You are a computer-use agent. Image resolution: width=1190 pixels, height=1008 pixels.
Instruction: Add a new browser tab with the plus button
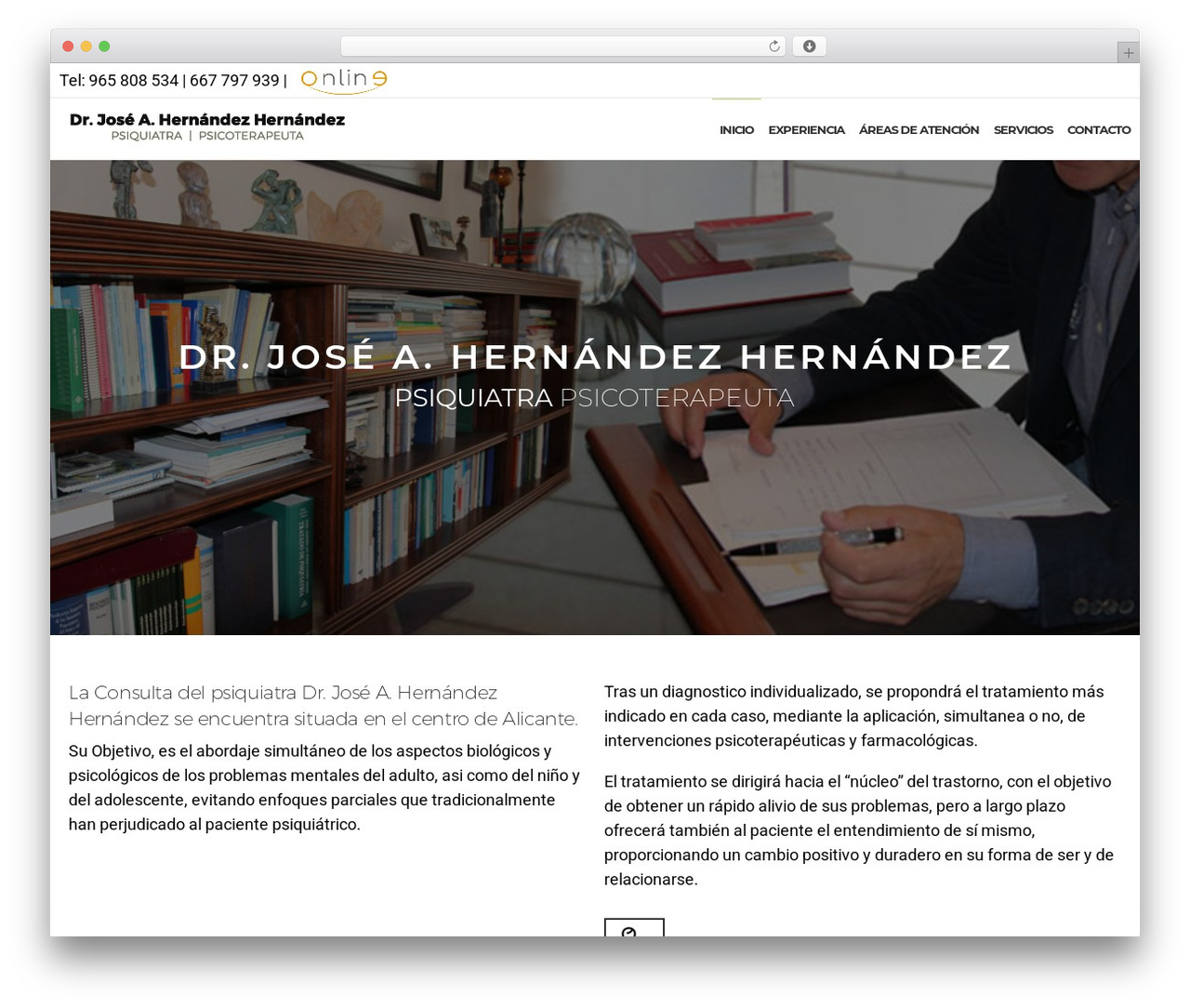[x=1128, y=53]
